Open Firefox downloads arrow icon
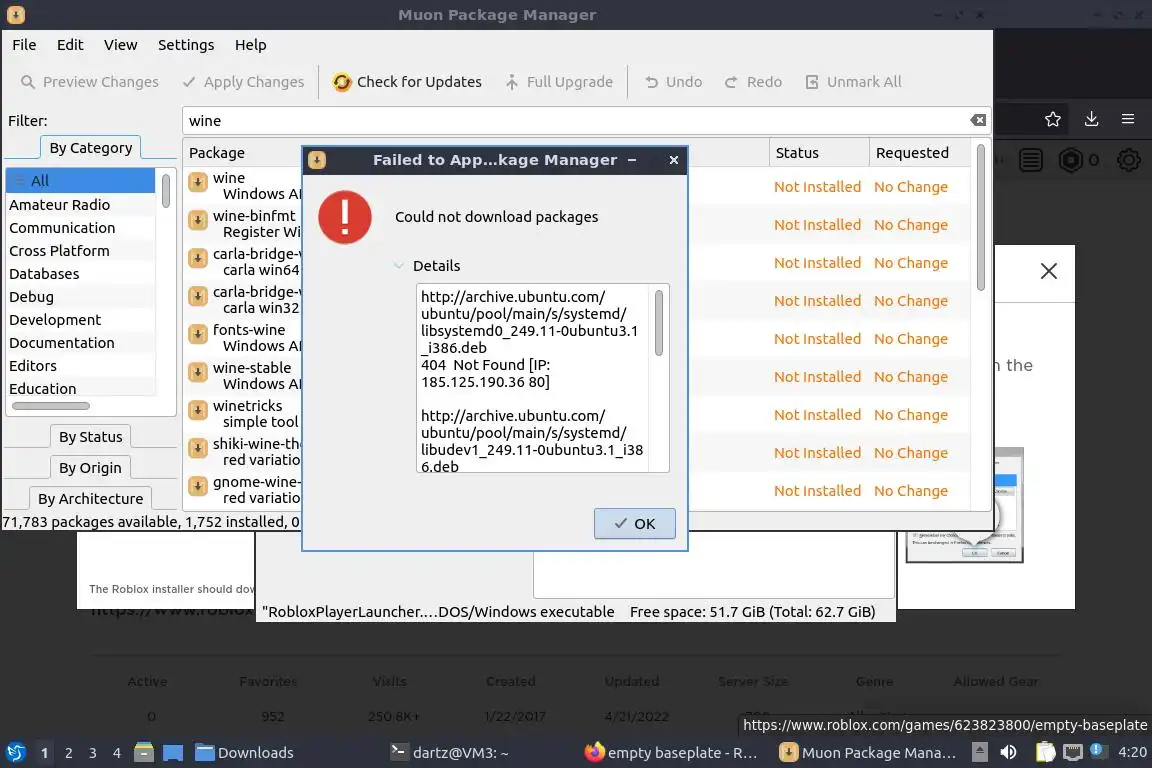 1091,119
